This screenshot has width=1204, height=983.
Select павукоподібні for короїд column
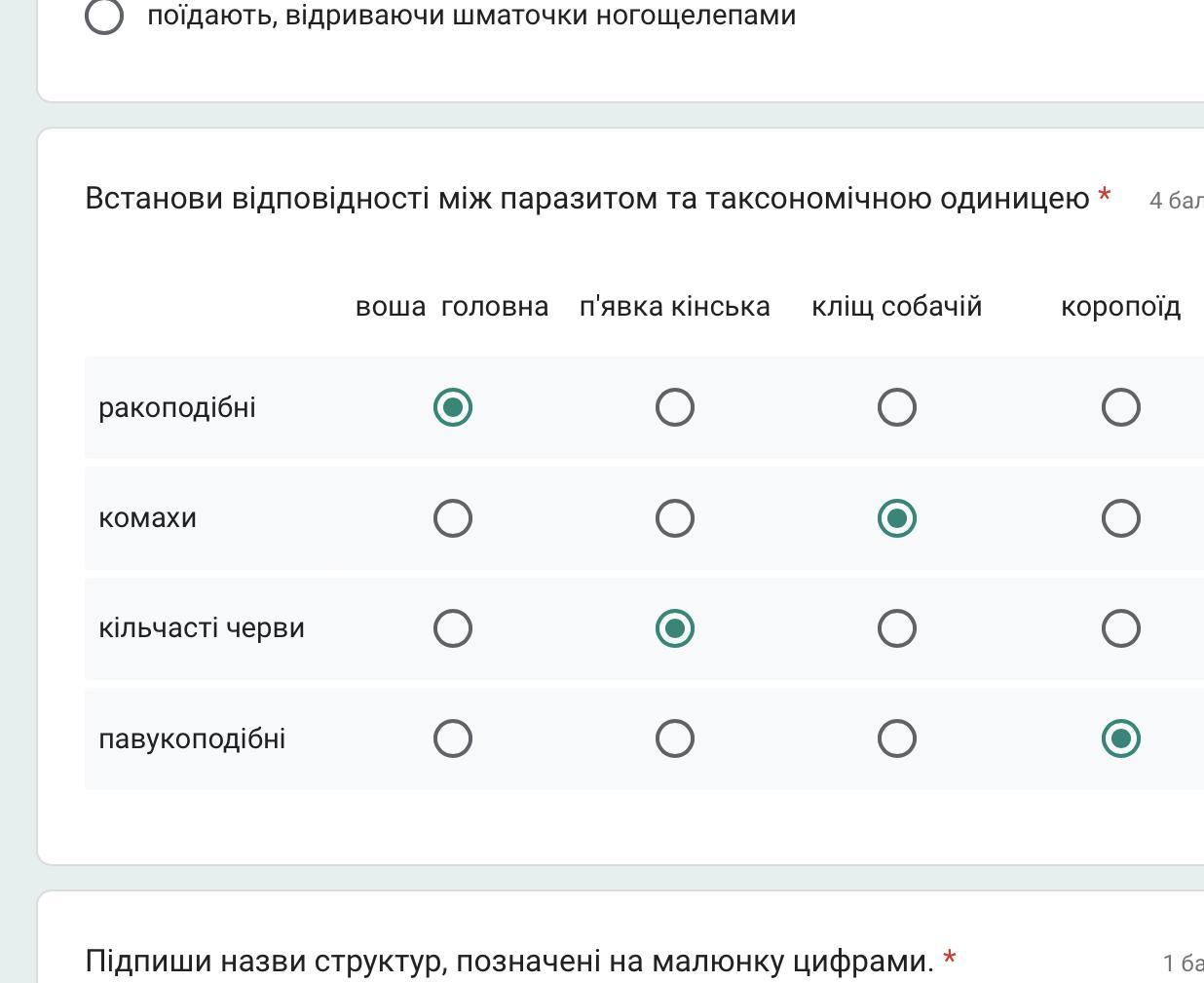click(x=1120, y=738)
